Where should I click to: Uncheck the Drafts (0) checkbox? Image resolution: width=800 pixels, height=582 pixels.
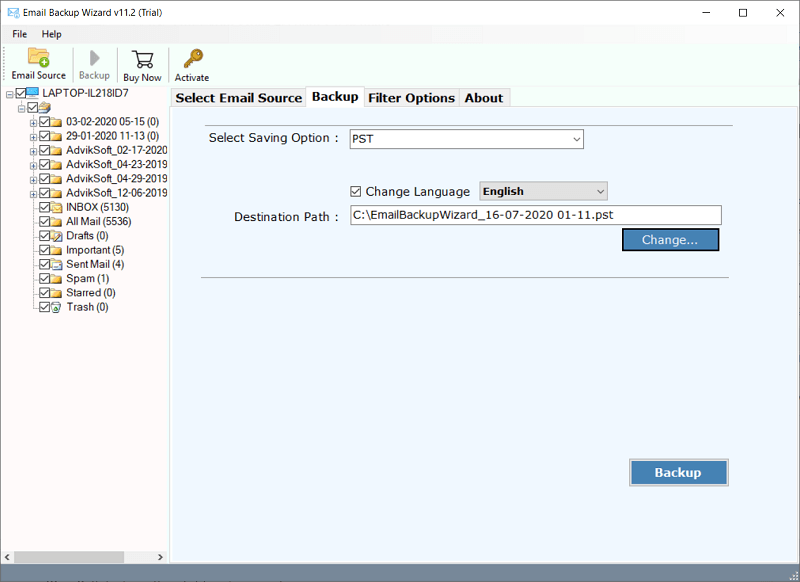[44, 236]
